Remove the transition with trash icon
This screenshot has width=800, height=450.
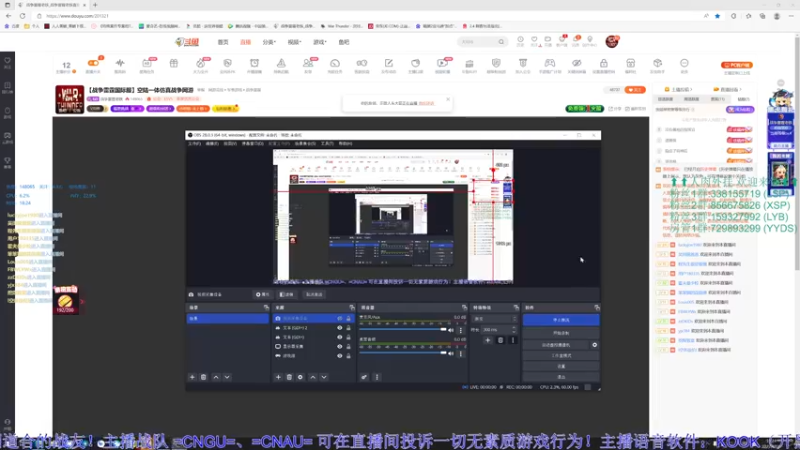click(x=501, y=340)
